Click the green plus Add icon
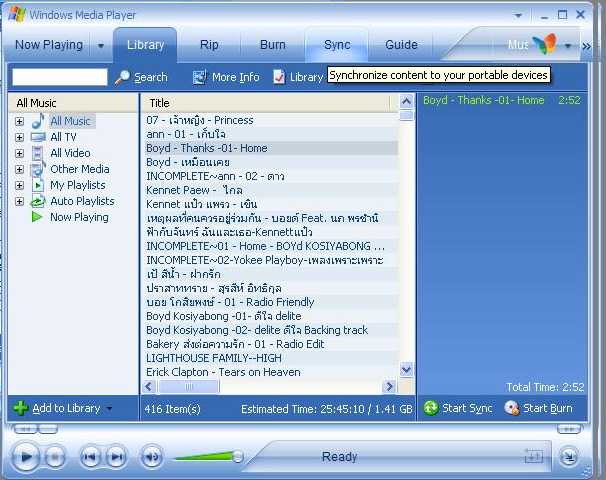Image resolution: width=606 pixels, height=480 pixels. tap(21, 408)
